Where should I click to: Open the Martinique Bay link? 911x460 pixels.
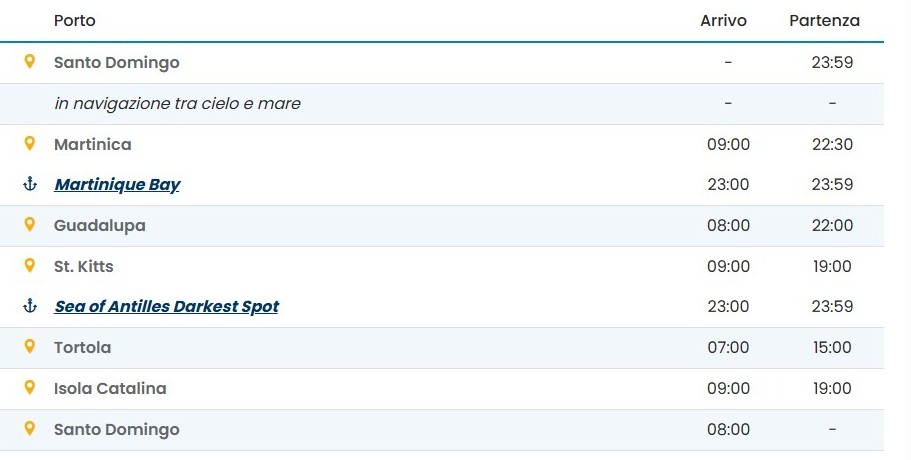tap(117, 185)
